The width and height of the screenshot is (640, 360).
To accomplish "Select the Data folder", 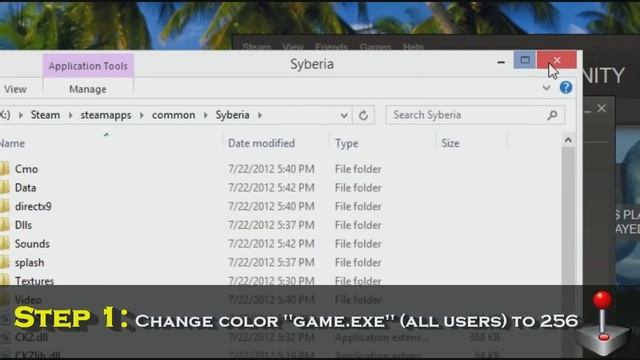I will [25, 188].
